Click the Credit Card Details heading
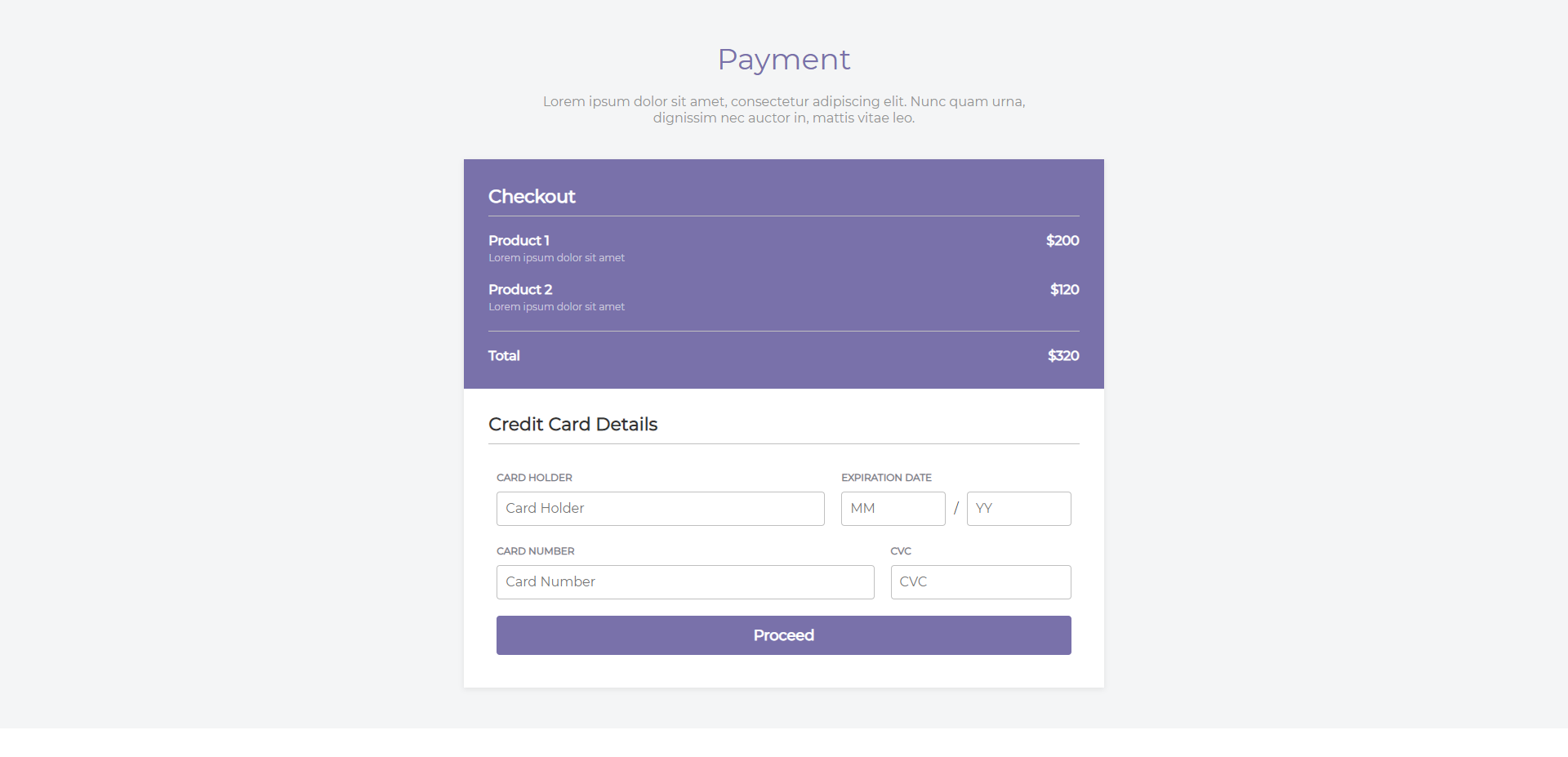Viewport: 1568px width, 757px height. [572, 424]
